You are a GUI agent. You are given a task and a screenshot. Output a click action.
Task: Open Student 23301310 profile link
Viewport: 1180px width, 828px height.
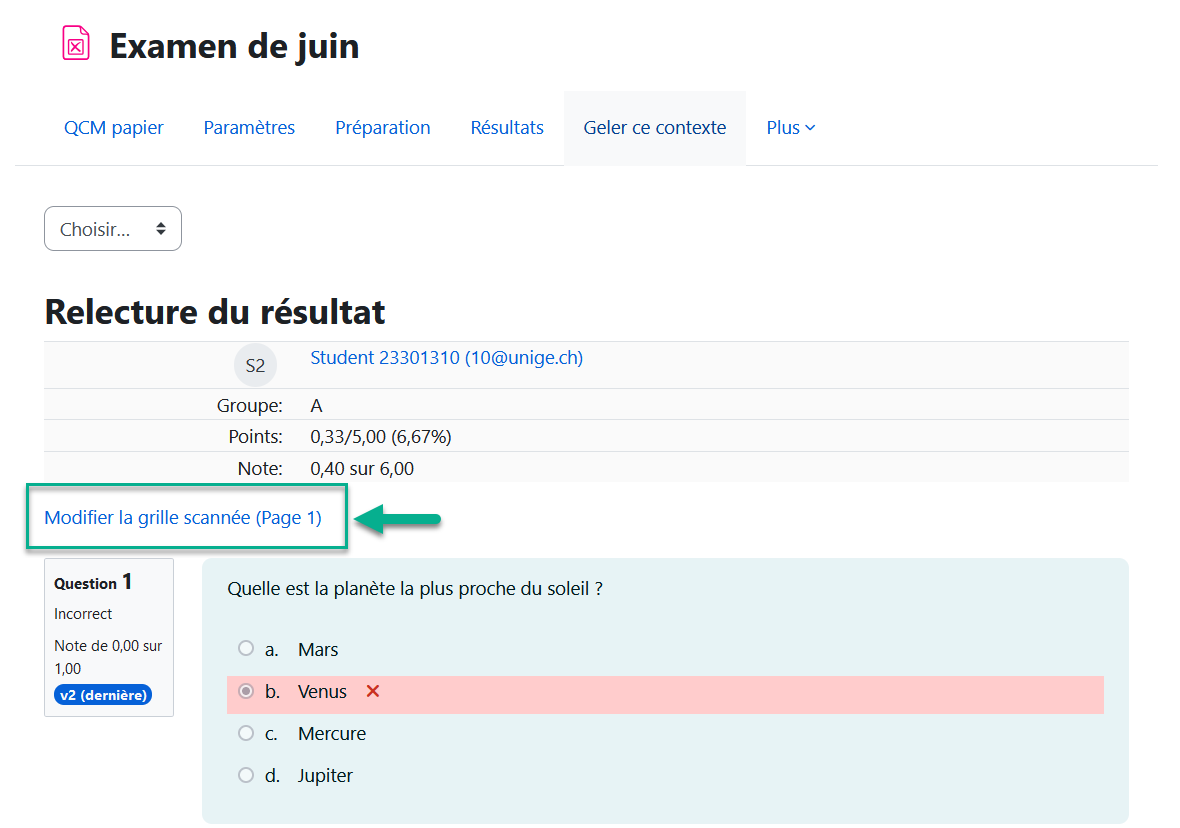[446, 358]
